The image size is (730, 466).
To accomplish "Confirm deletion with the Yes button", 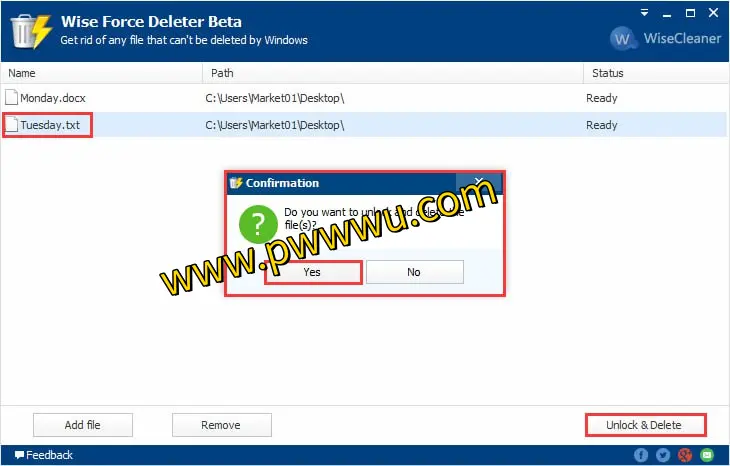I will tap(312, 272).
